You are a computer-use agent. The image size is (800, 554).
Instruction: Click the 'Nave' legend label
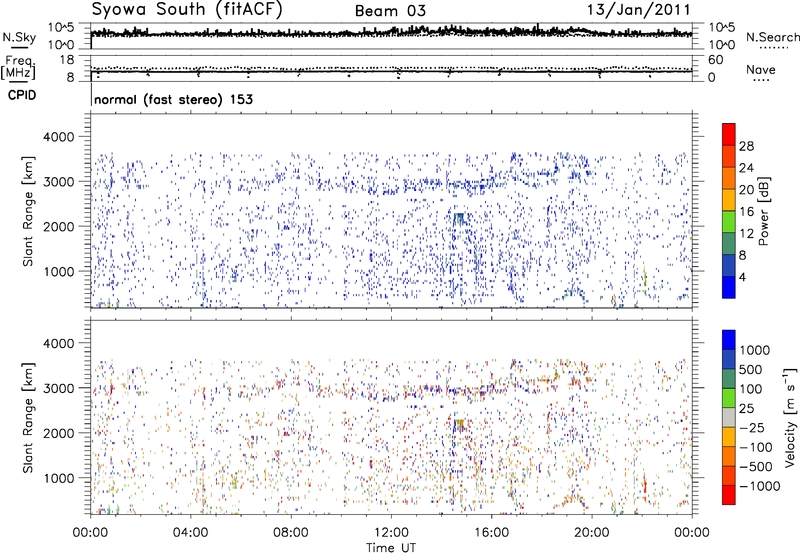click(x=761, y=69)
